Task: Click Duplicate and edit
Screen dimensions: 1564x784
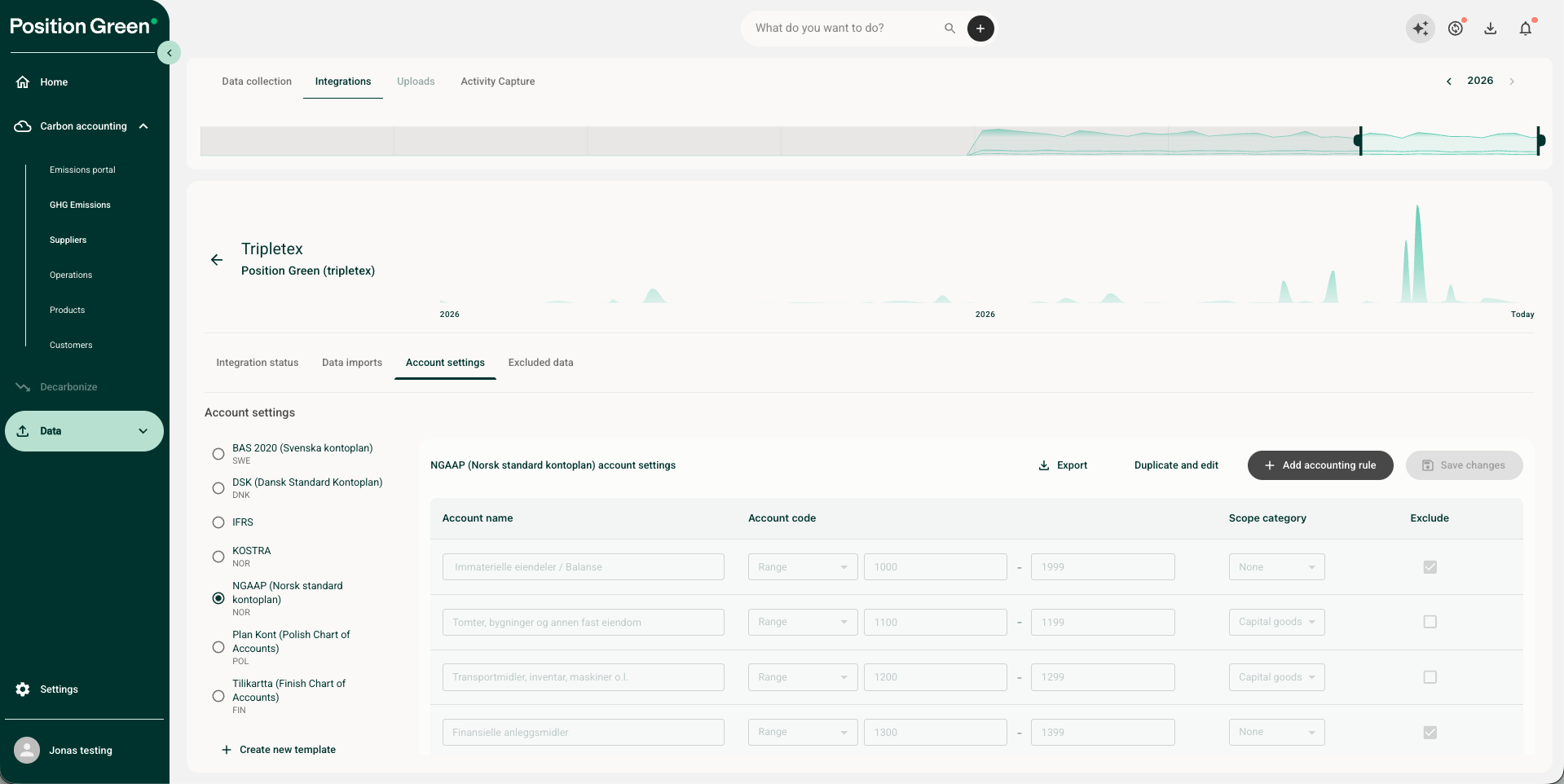Action: coord(1176,465)
